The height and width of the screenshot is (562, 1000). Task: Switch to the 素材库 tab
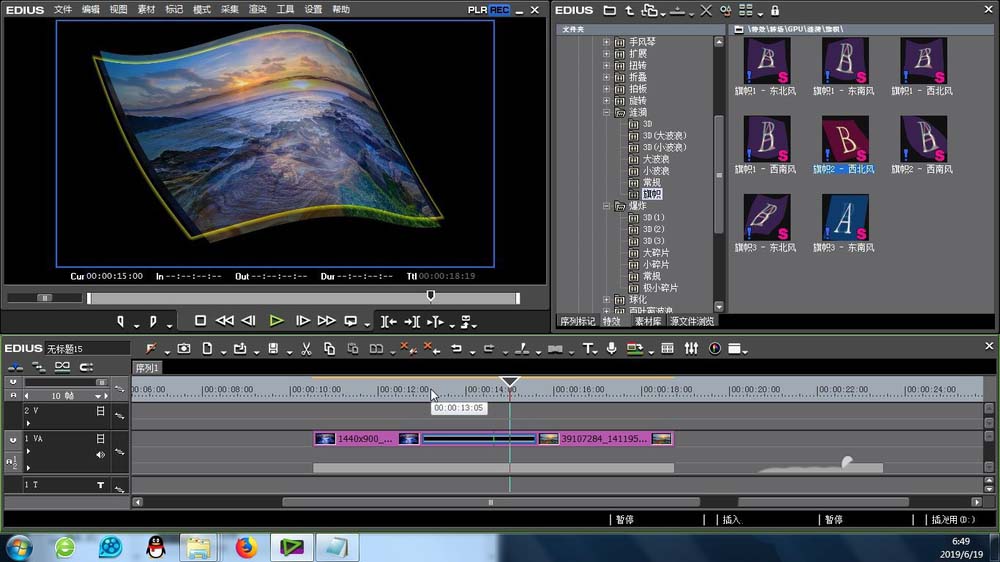pos(647,322)
